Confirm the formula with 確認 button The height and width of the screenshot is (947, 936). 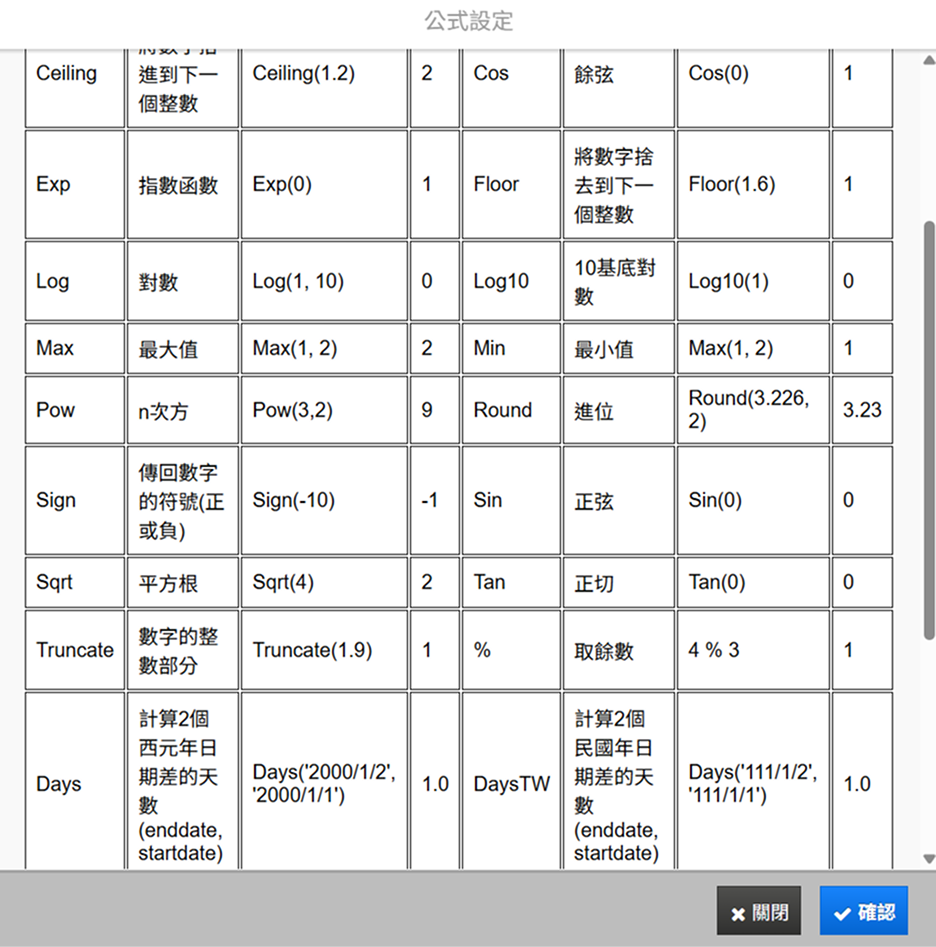864,912
